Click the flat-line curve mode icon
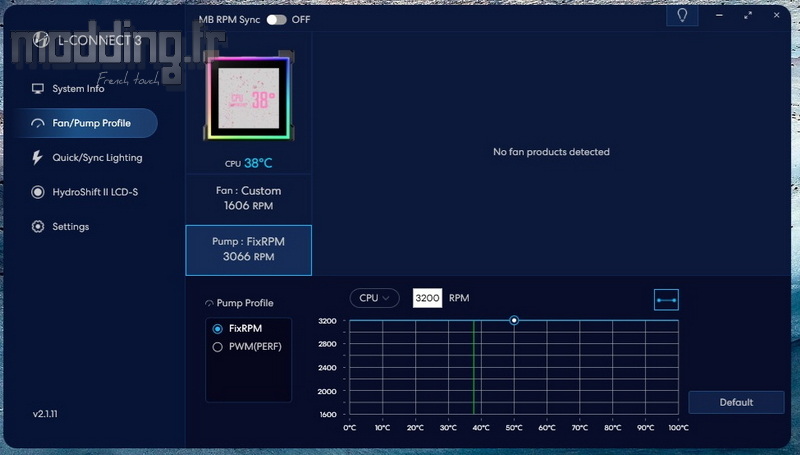This screenshot has width=800, height=455. click(666, 299)
